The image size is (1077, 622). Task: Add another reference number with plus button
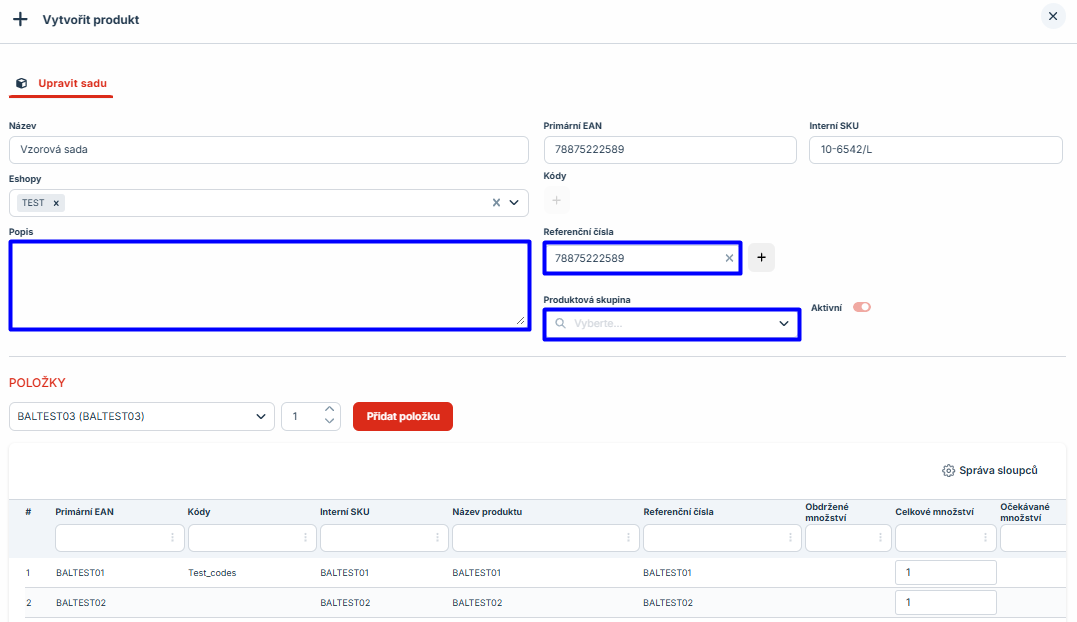coord(761,258)
